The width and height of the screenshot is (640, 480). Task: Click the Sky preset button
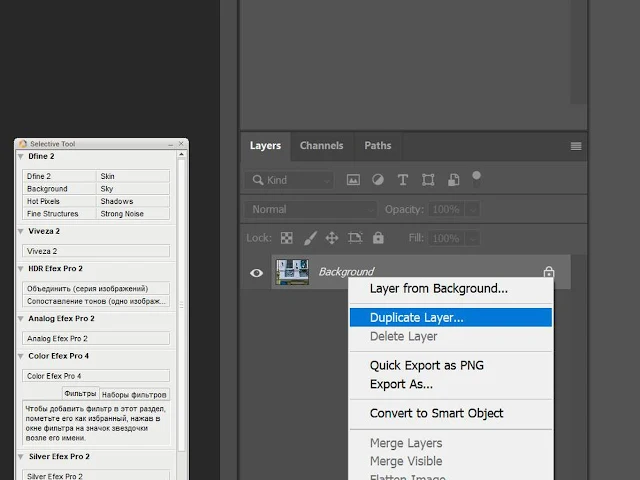[133, 189]
